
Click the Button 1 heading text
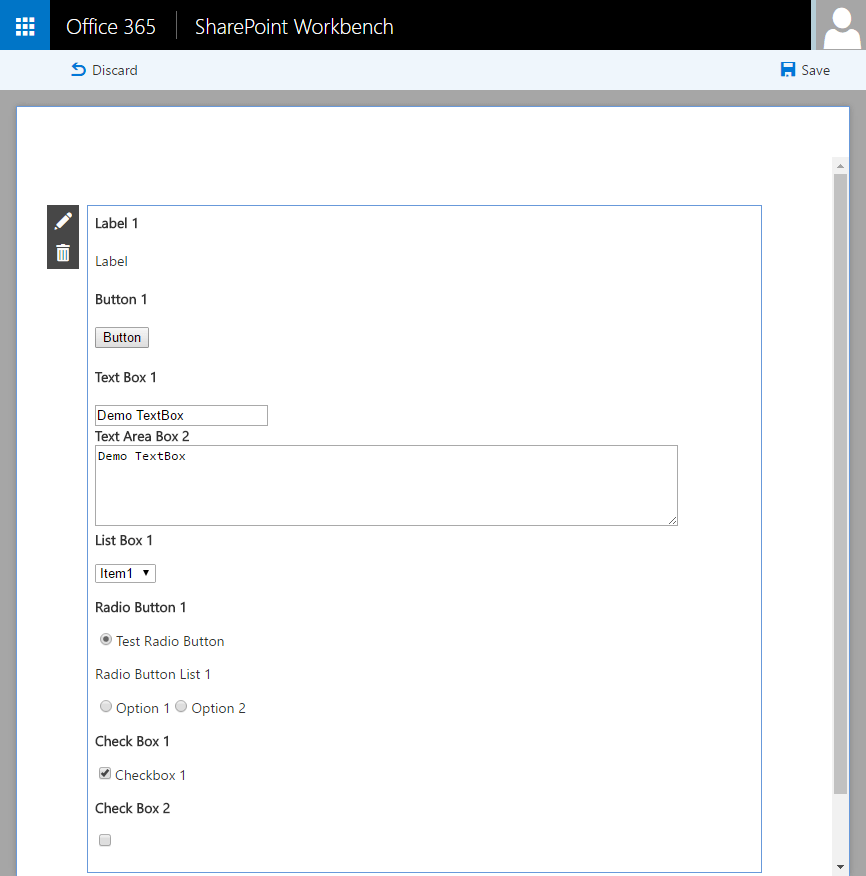point(121,299)
